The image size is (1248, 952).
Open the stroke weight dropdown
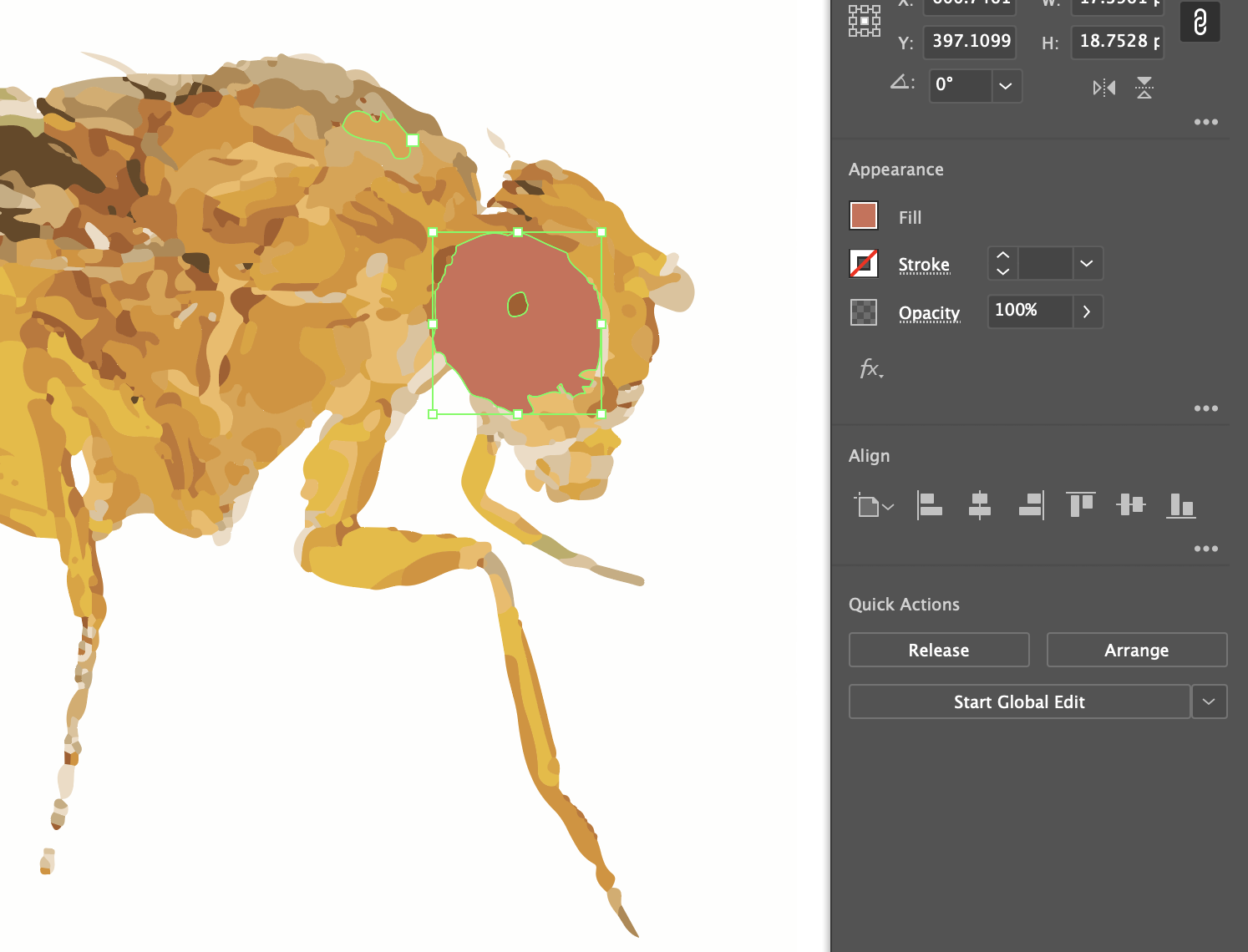click(1086, 264)
